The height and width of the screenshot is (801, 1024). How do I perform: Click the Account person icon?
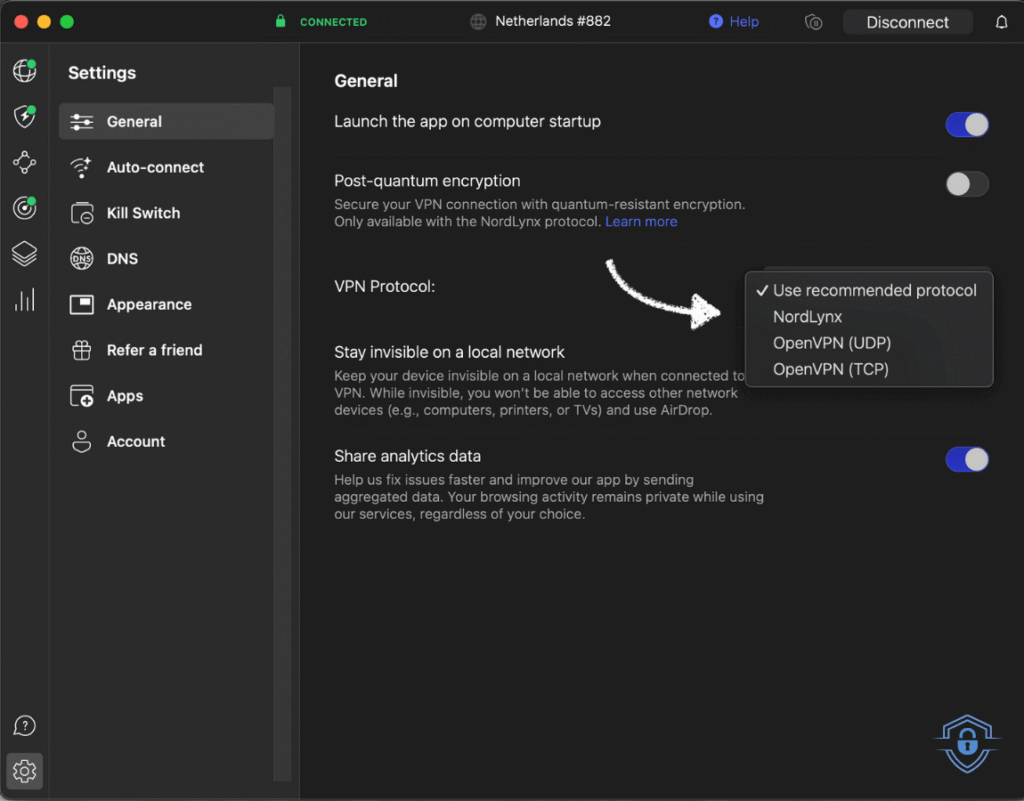coord(82,441)
